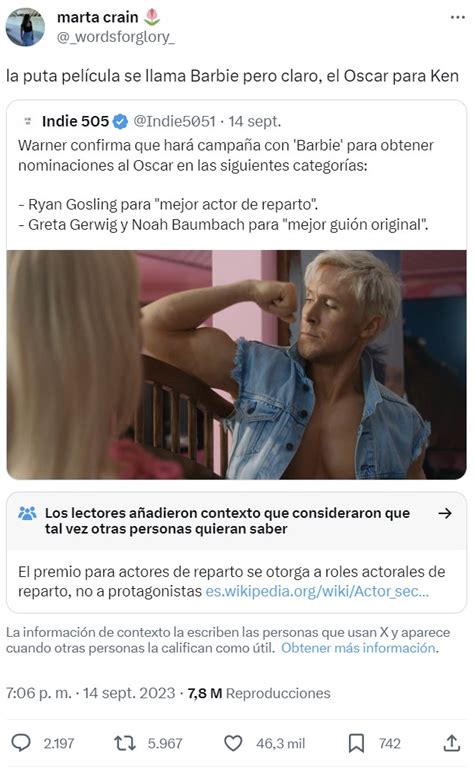Image resolution: width=474 pixels, height=770 pixels.
Task: Open the @Indie5051 quoted account handle
Action: (174, 121)
